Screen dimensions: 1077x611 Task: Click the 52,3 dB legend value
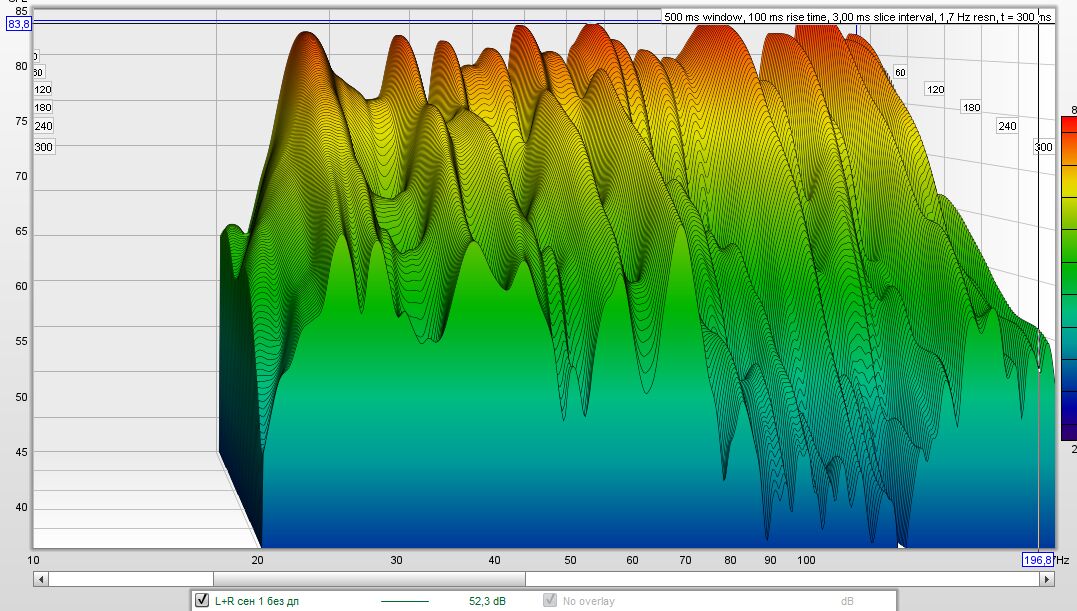487,602
